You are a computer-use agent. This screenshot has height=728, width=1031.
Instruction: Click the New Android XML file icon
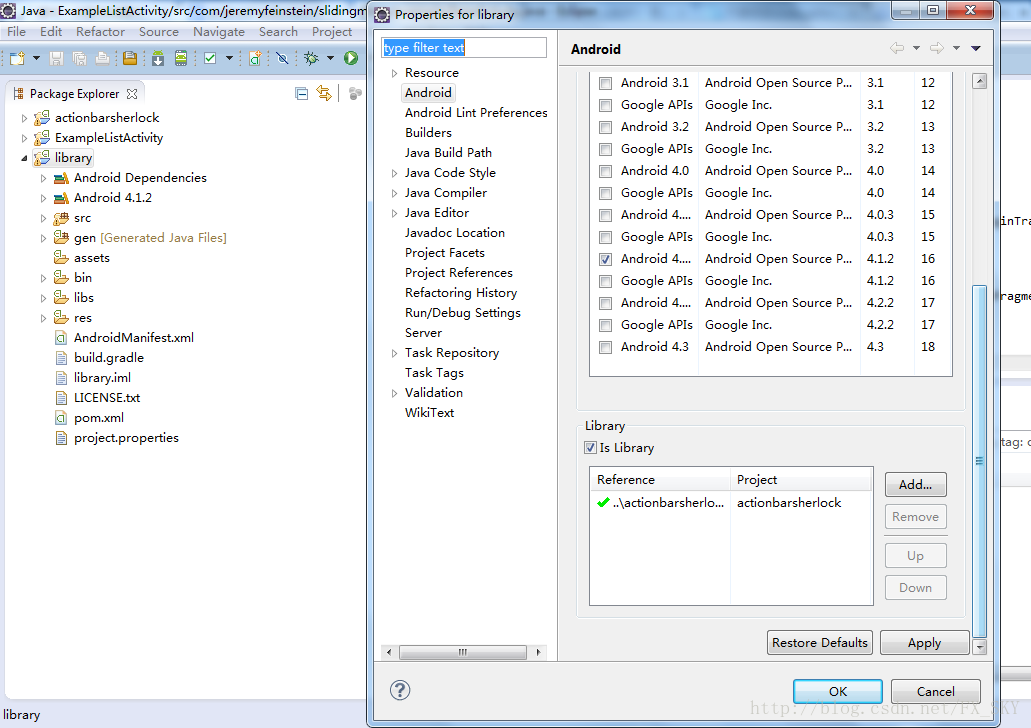[x=255, y=59]
